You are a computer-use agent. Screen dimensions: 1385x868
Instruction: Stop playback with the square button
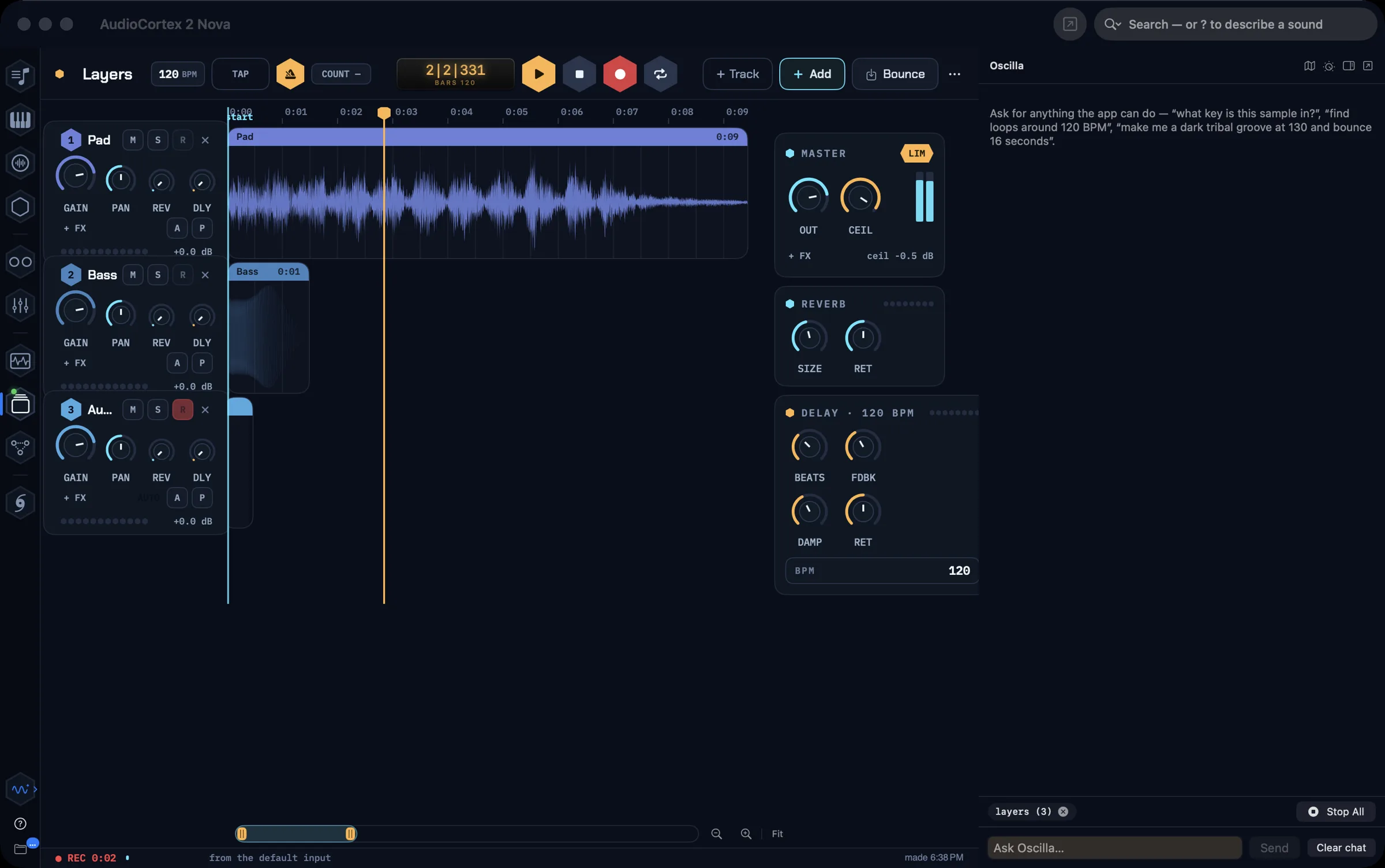pyautogui.click(x=579, y=74)
